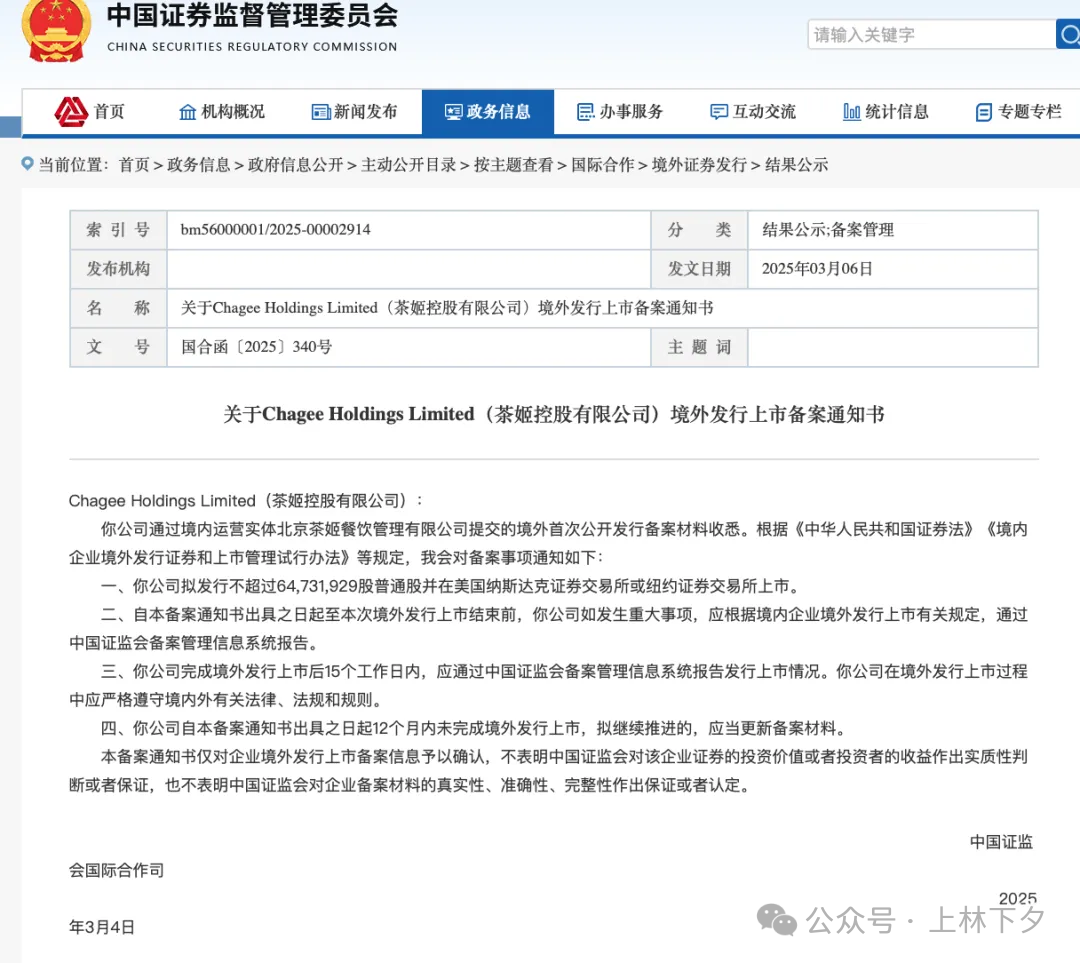Click the chat bubble icon for 互动交流
This screenshot has height=963, width=1080.
tap(718, 112)
